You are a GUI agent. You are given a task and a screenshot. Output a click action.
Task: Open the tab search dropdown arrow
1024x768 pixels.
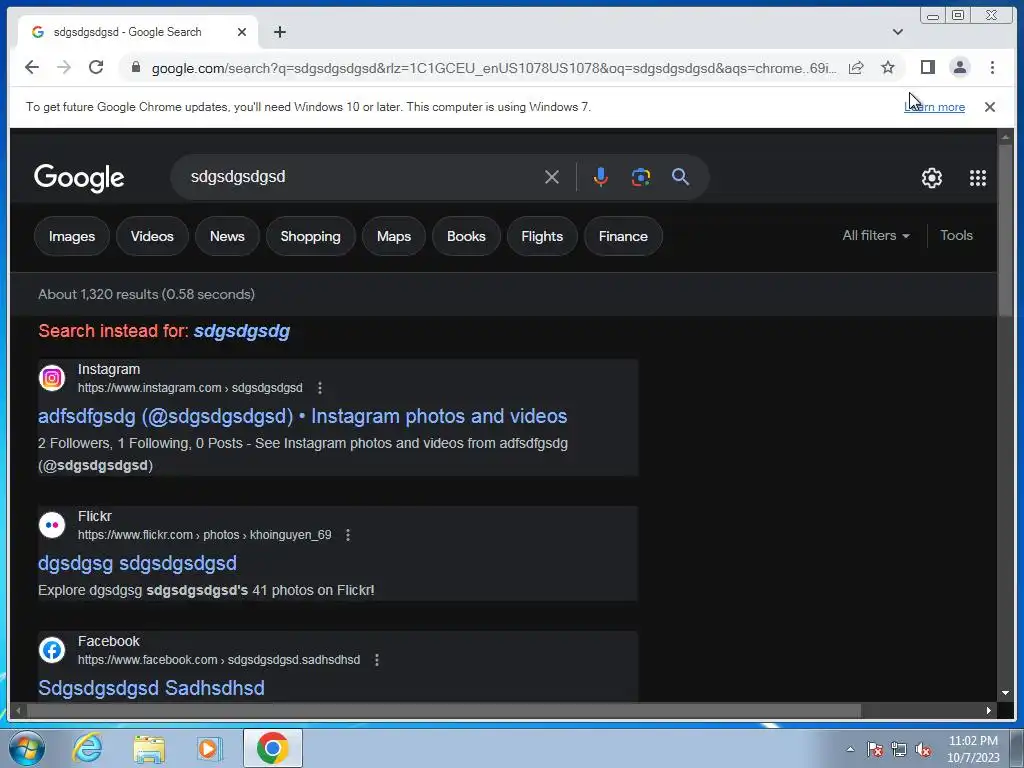pyautogui.click(x=898, y=32)
